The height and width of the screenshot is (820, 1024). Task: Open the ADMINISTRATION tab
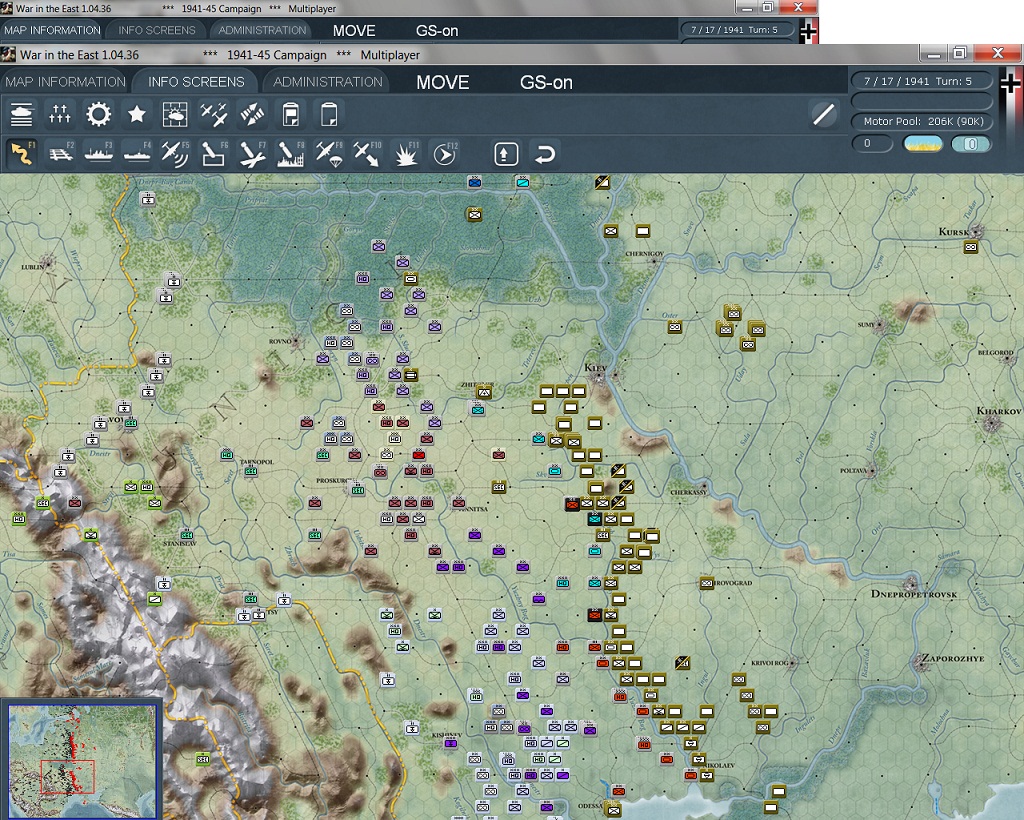(328, 82)
